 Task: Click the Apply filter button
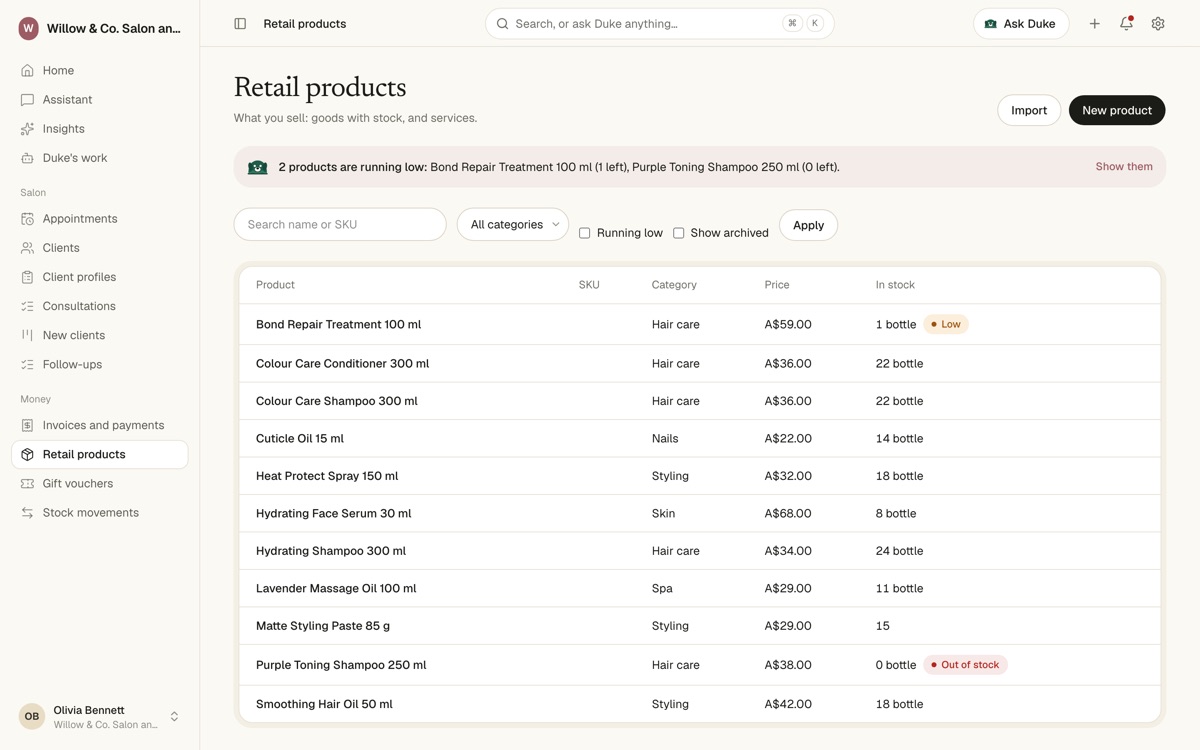[x=808, y=225]
